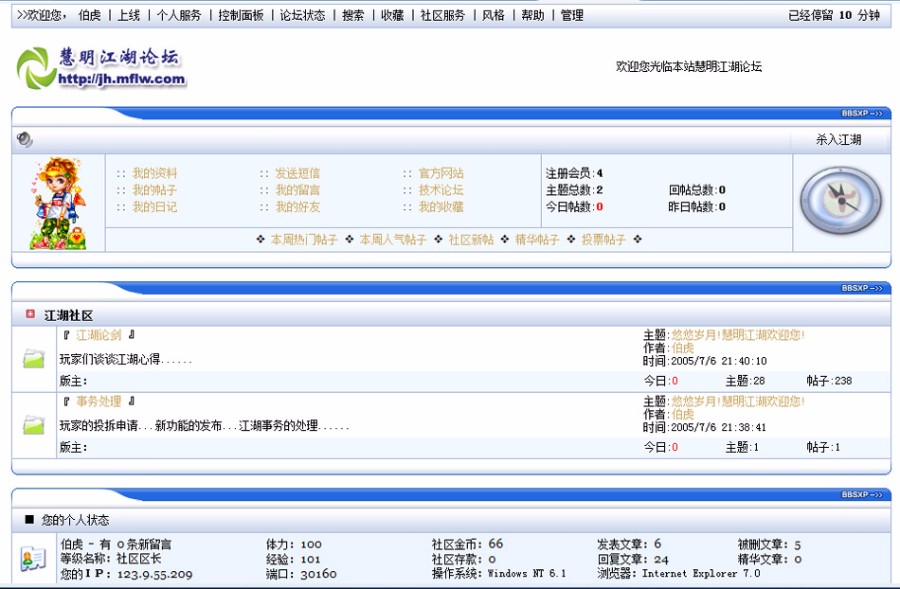Click the 等级名称: 社区区长 text

tap(110, 559)
